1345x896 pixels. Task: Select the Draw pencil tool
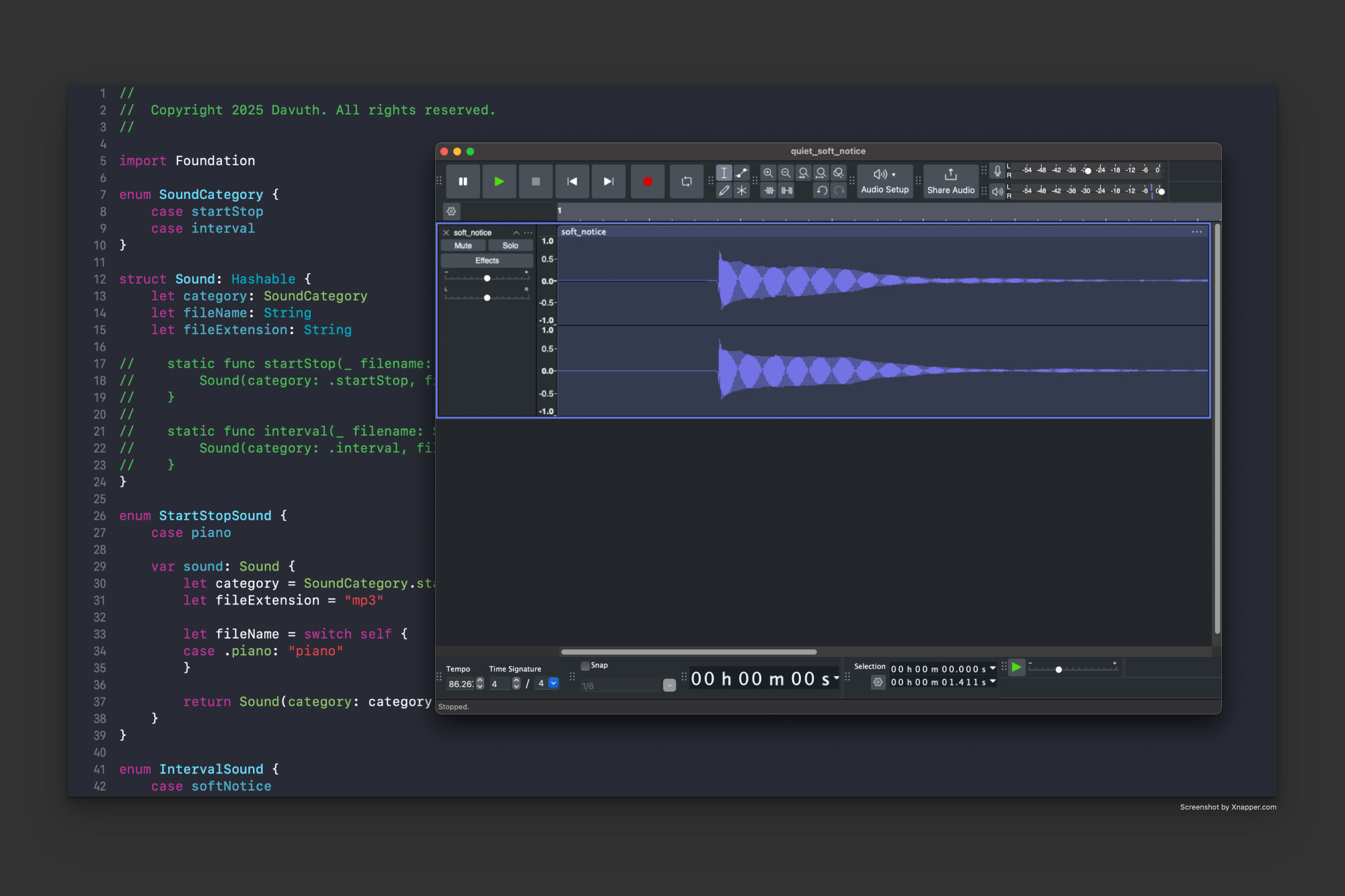point(724,190)
